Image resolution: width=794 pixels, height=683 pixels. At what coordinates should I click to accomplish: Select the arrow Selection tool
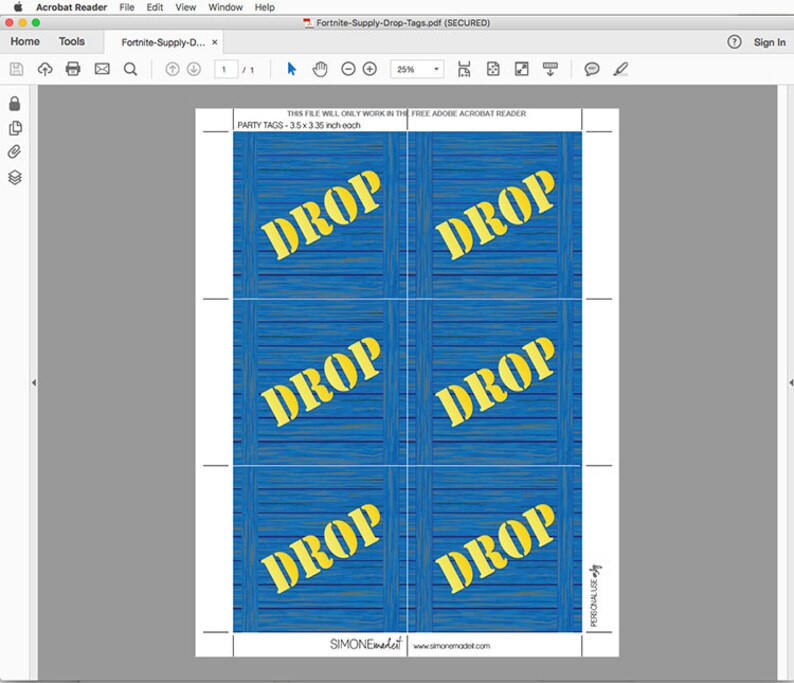(291, 69)
